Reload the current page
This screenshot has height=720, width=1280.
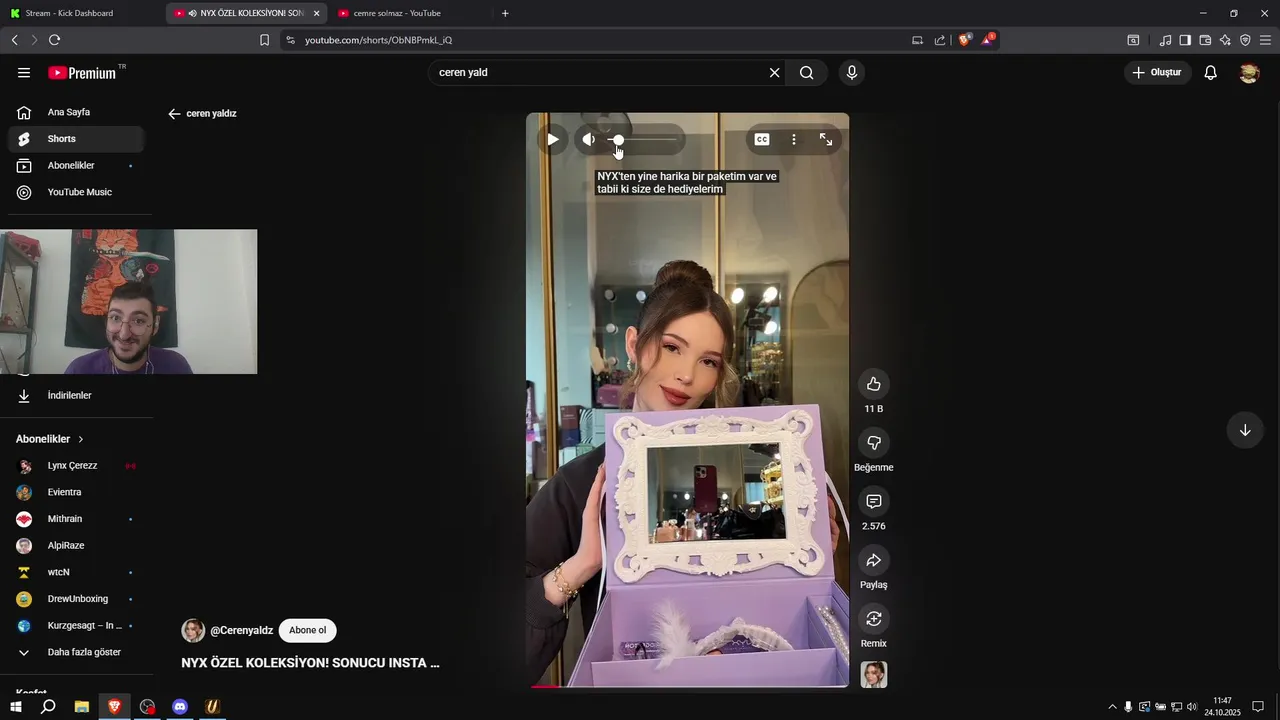click(x=54, y=40)
